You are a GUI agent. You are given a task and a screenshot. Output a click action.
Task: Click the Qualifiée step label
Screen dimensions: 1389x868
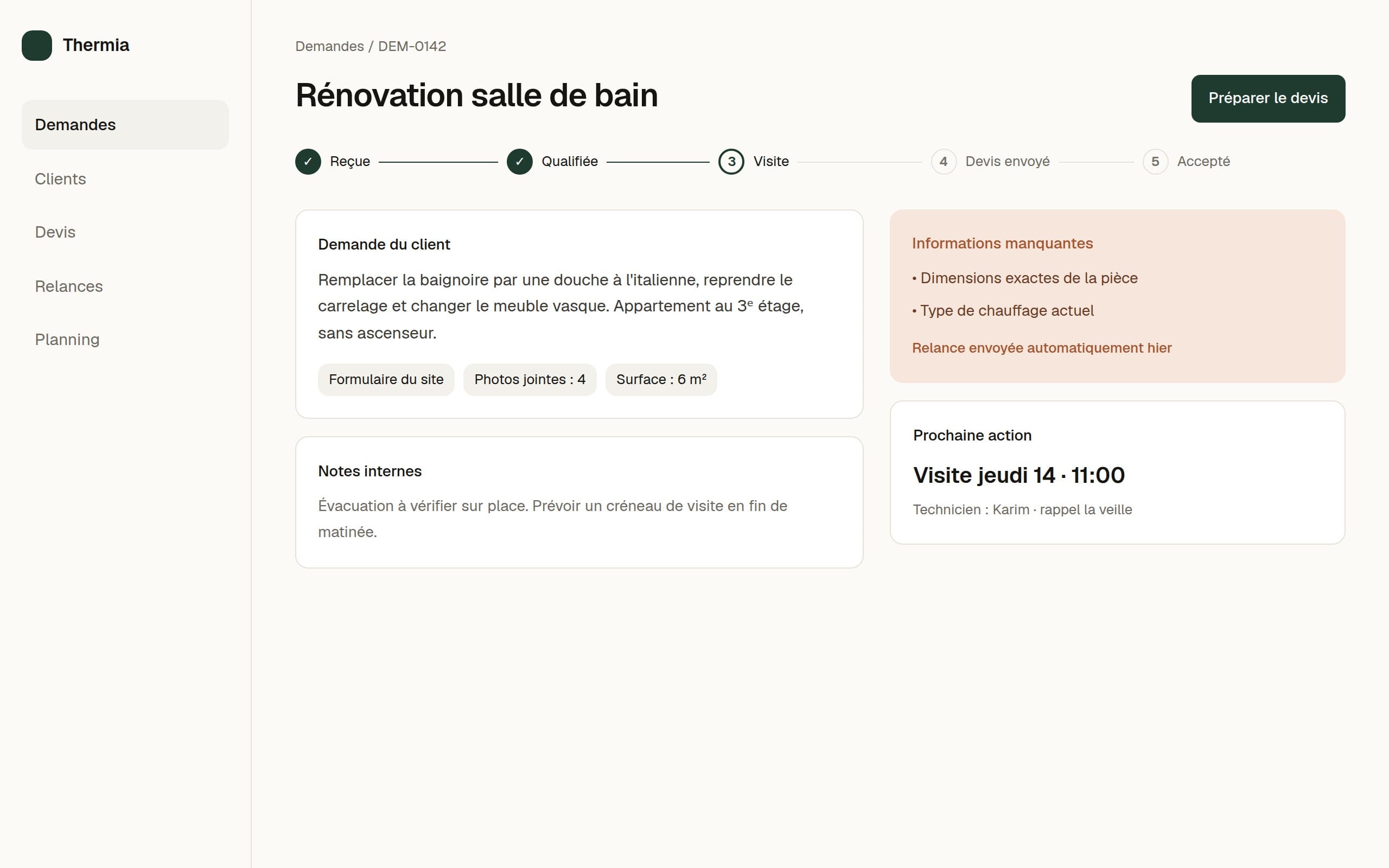click(570, 162)
